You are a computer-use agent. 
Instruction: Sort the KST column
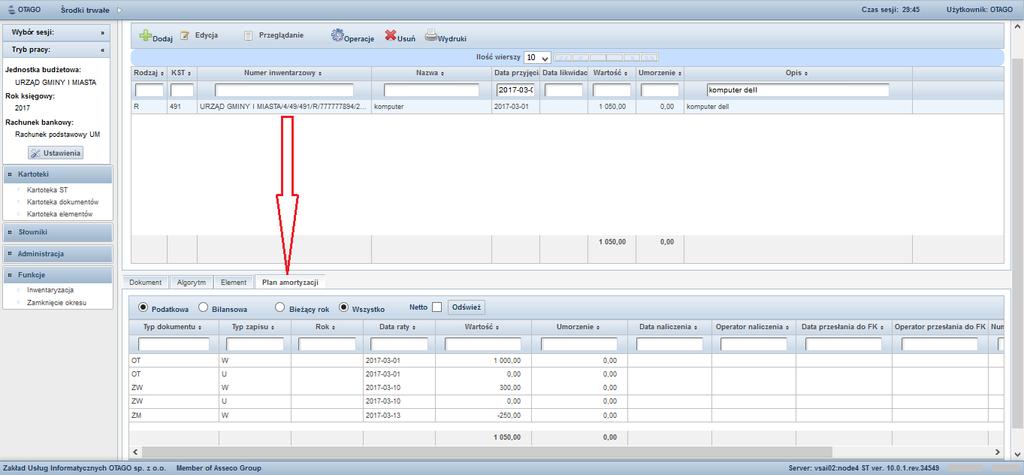pos(187,73)
